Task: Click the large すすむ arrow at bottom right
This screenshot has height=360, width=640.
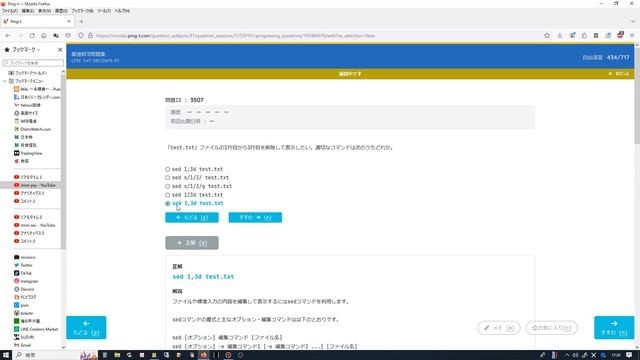Action: tap(614, 327)
